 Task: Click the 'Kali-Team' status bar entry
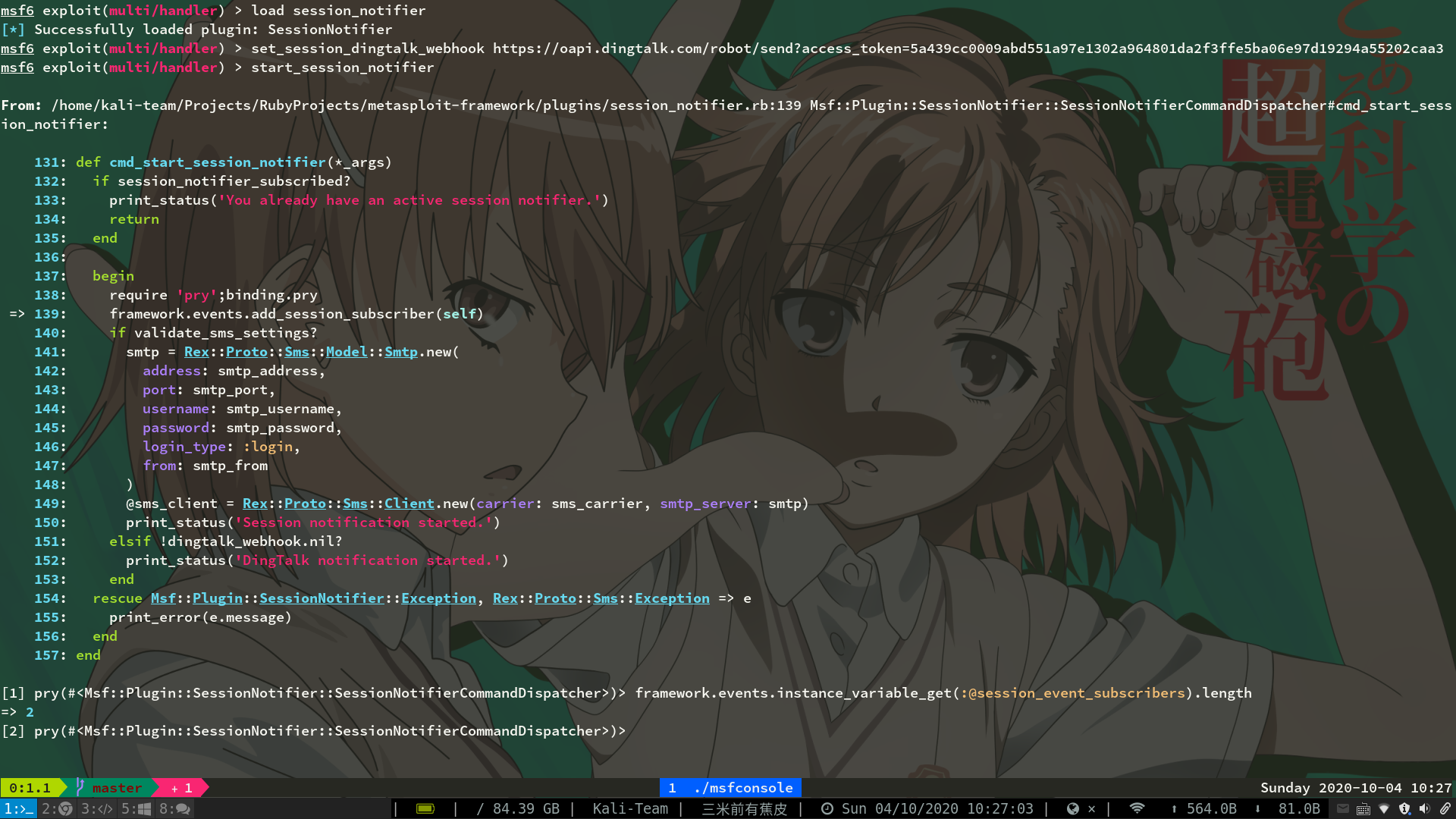(x=630, y=809)
